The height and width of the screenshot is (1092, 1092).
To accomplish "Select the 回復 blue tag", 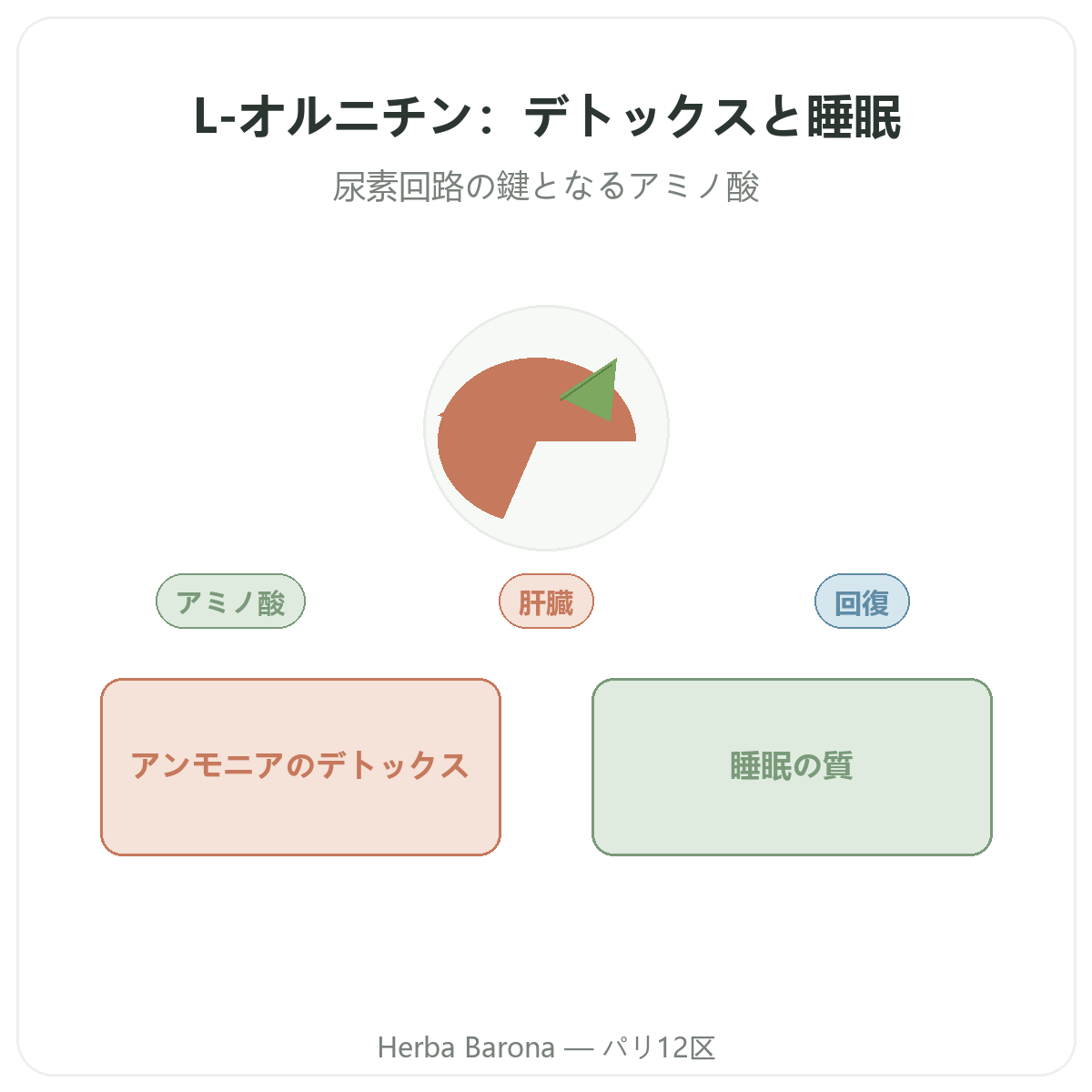I will point(862,602).
